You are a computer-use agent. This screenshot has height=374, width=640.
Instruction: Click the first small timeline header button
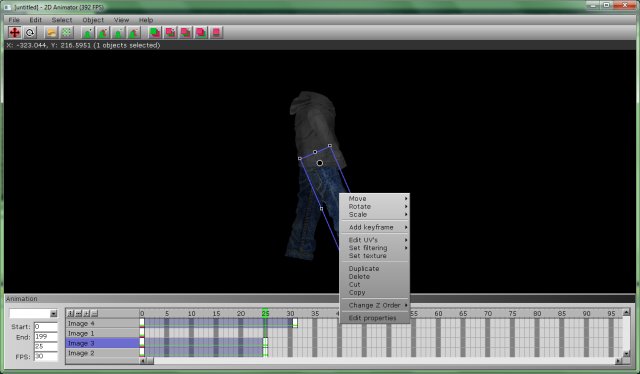point(71,314)
